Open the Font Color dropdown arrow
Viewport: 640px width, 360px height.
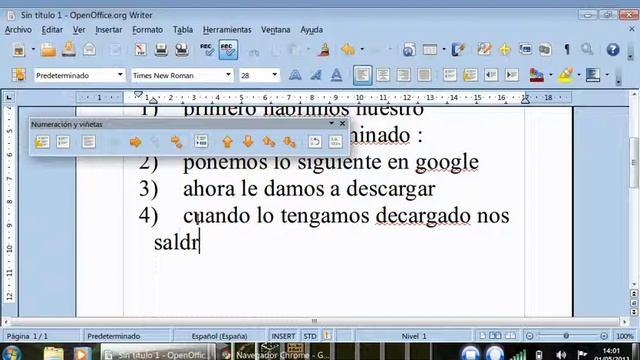tap(551, 75)
